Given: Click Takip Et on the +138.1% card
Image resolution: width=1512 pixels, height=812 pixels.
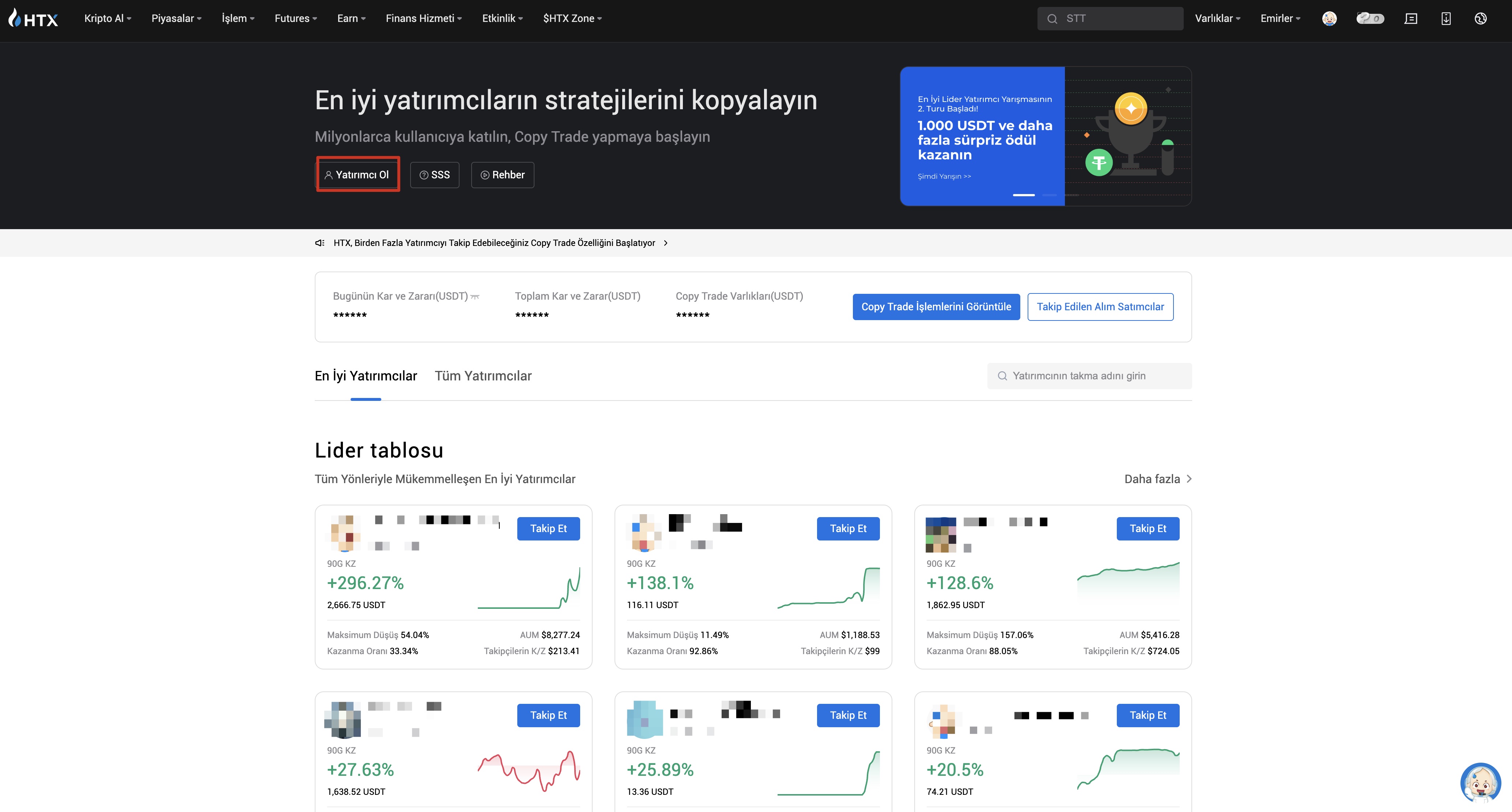Looking at the screenshot, I should pos(848,529).
